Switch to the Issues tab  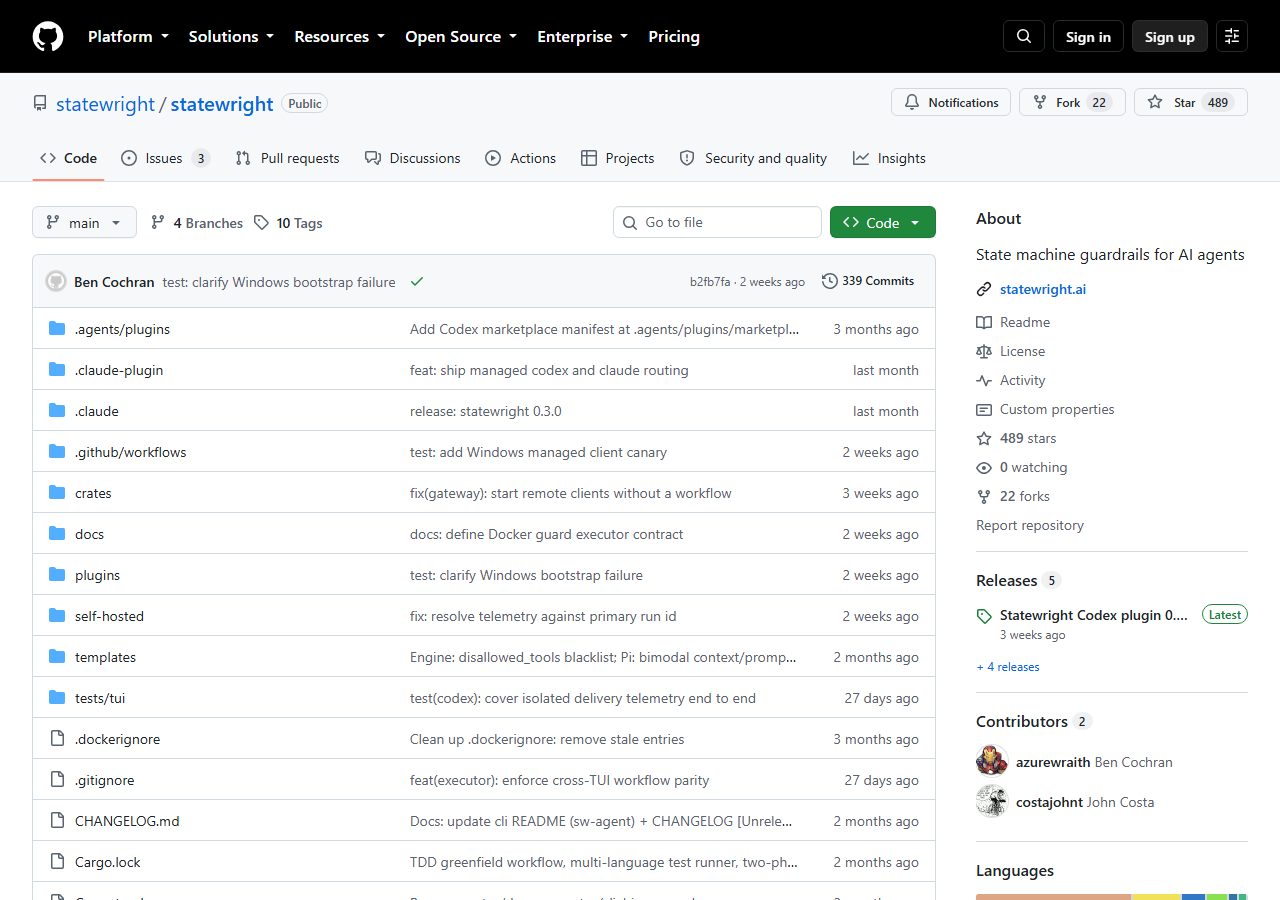(x=165, y=158)
